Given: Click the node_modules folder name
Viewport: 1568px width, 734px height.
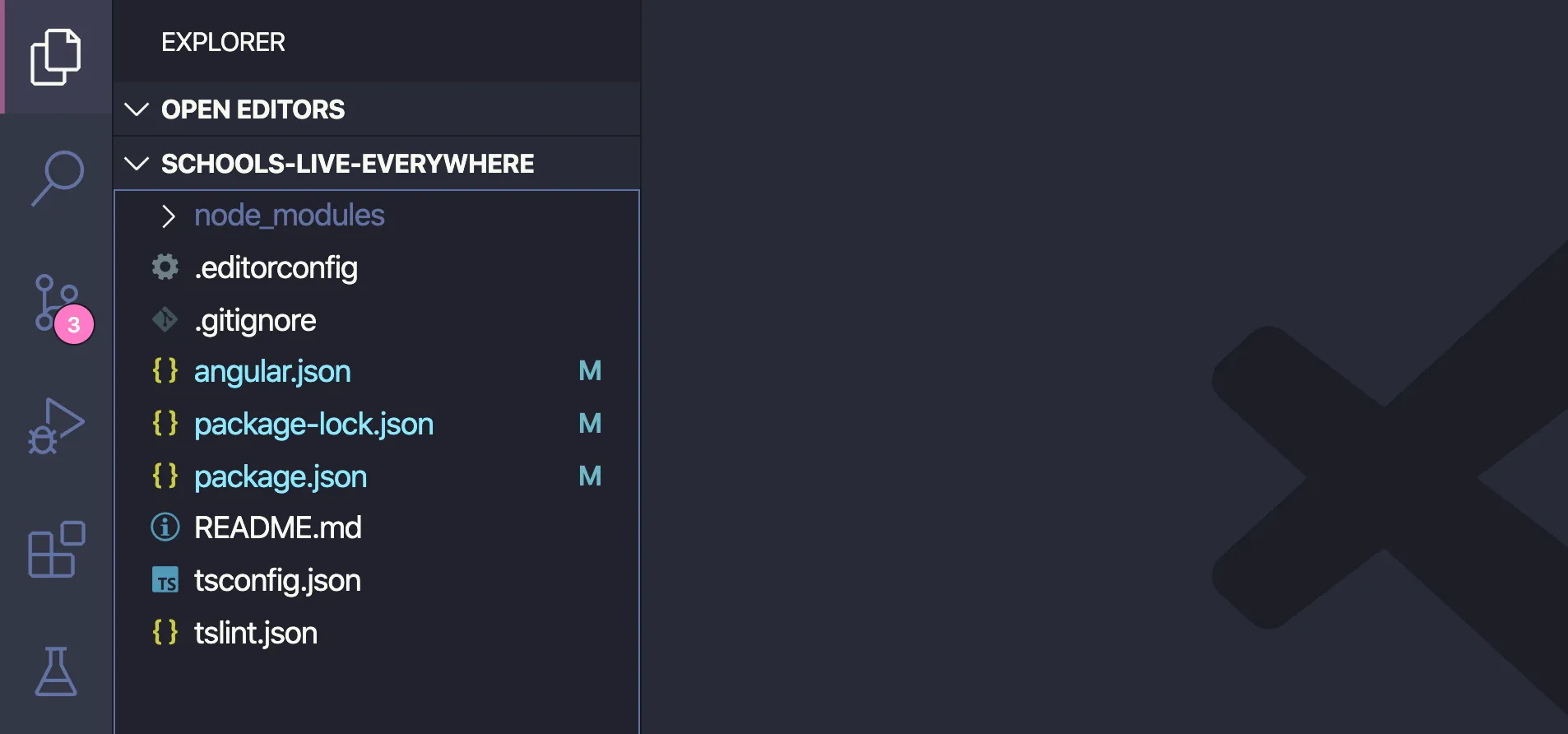Looking at the screenshot, I should coord(290,216).
